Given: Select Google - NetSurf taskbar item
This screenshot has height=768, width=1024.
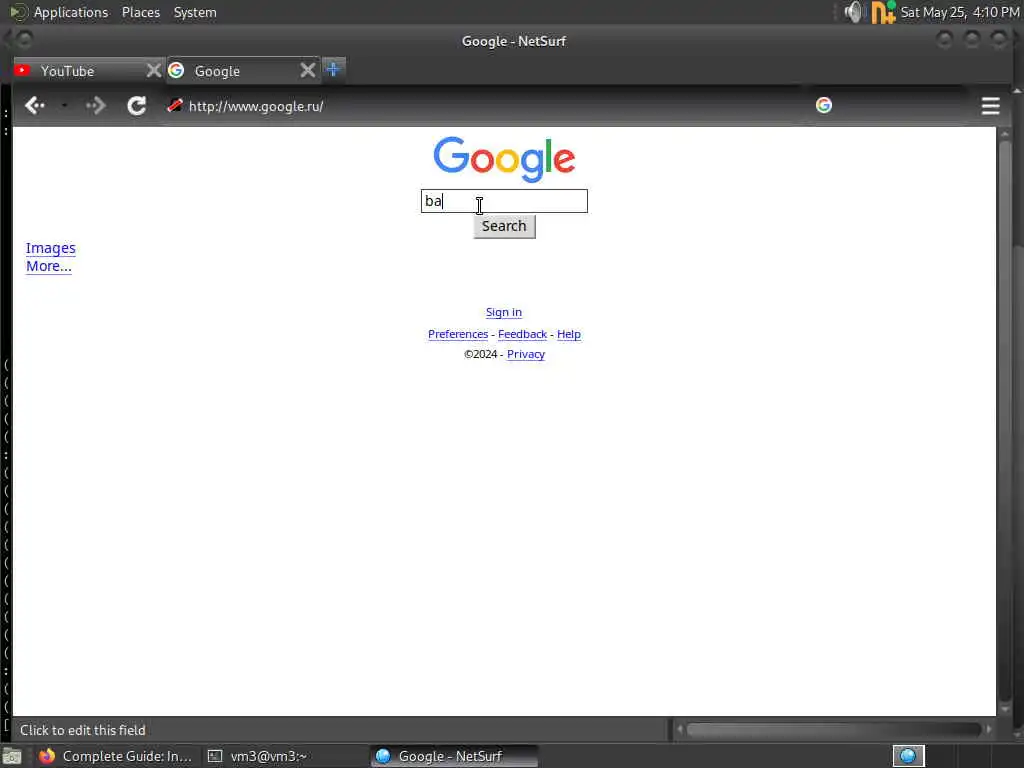Looking at the screenshot, I should point(453,756).
